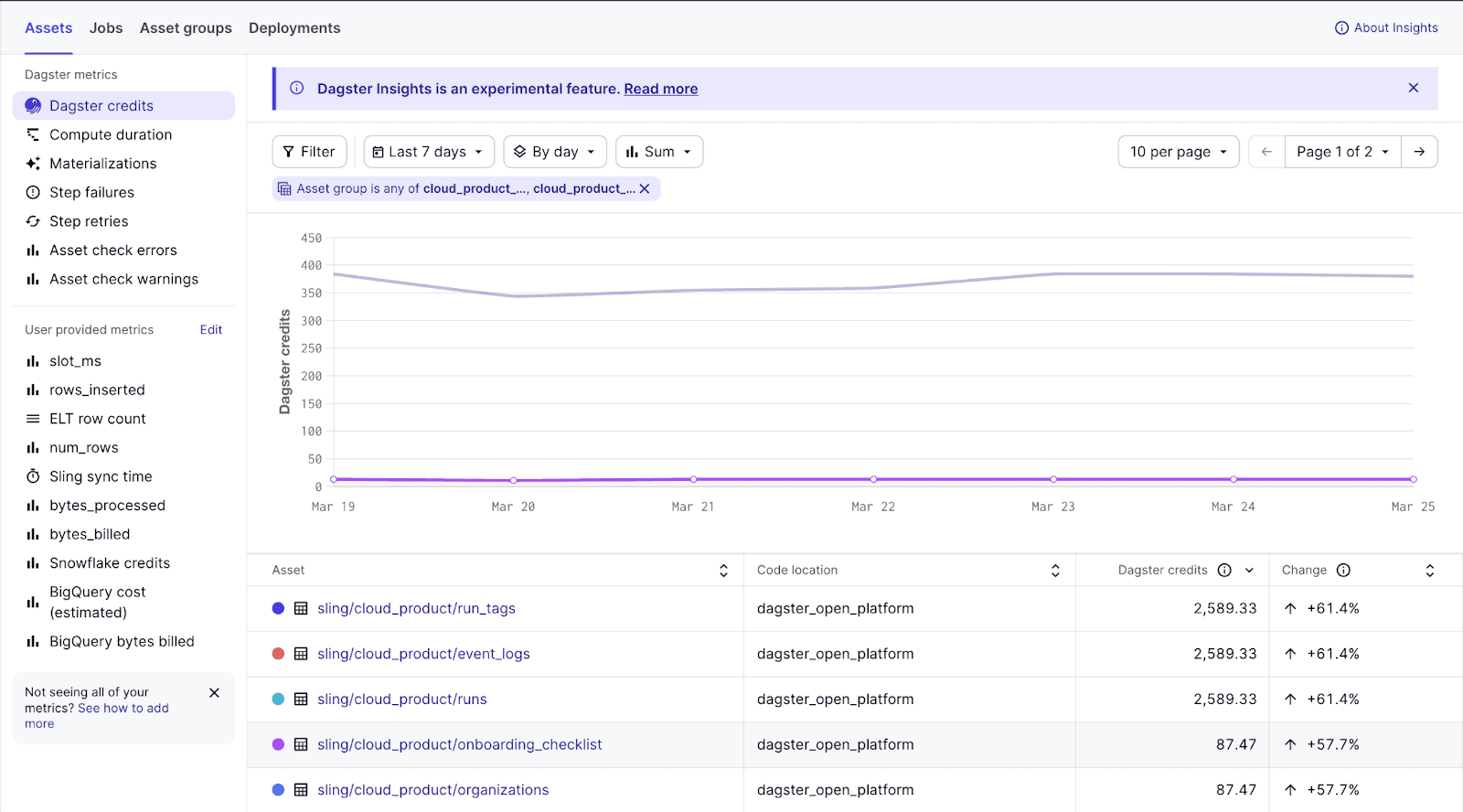Sort table by Code location column
The image size is (1463, 812).
[x=1055, y=571]
